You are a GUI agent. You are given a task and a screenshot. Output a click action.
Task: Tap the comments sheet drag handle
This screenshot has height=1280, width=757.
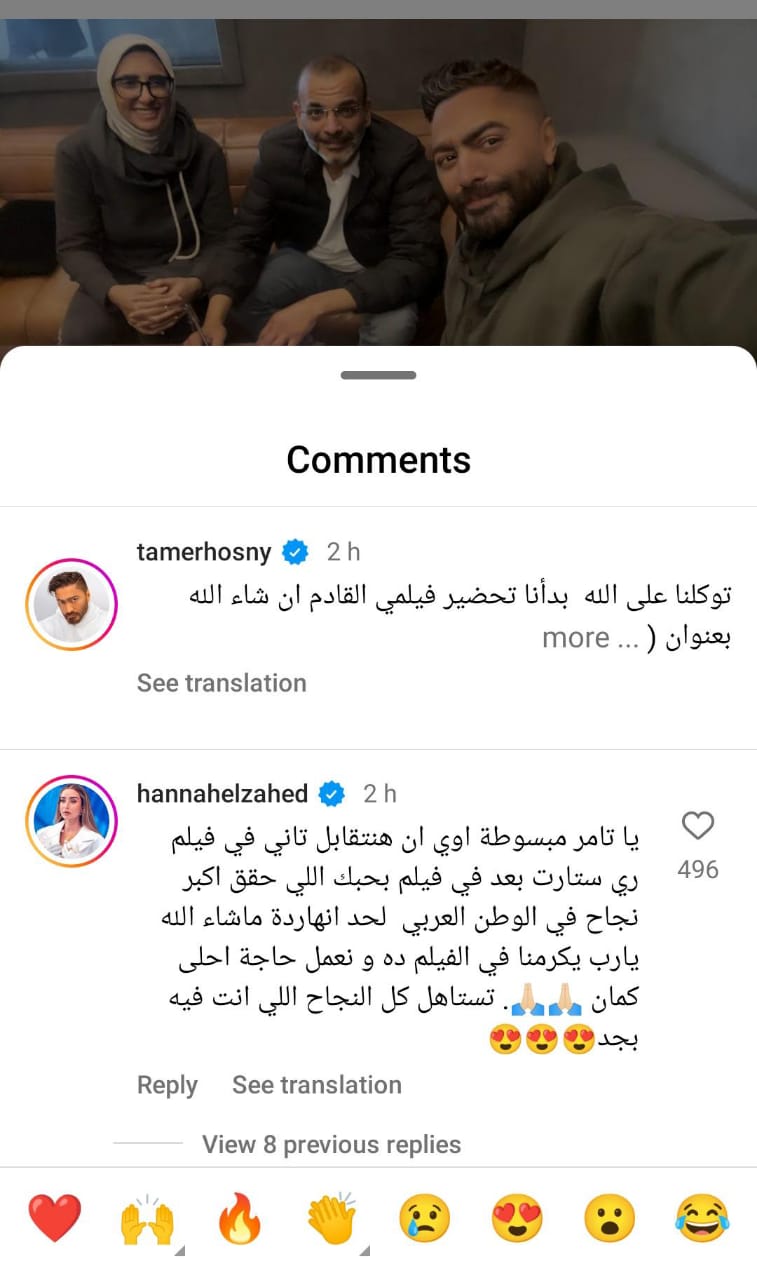pyautogui.click(x=378, y=375)
